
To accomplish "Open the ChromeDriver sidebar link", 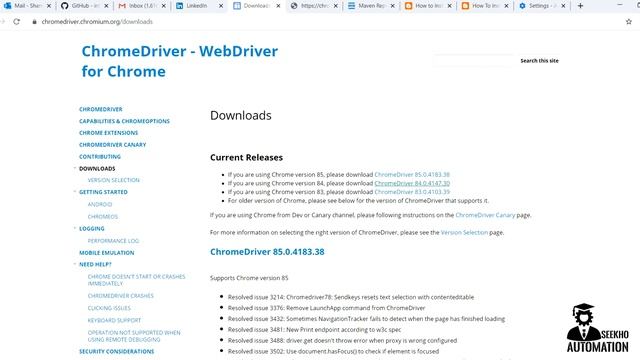I will coord(101,109).
